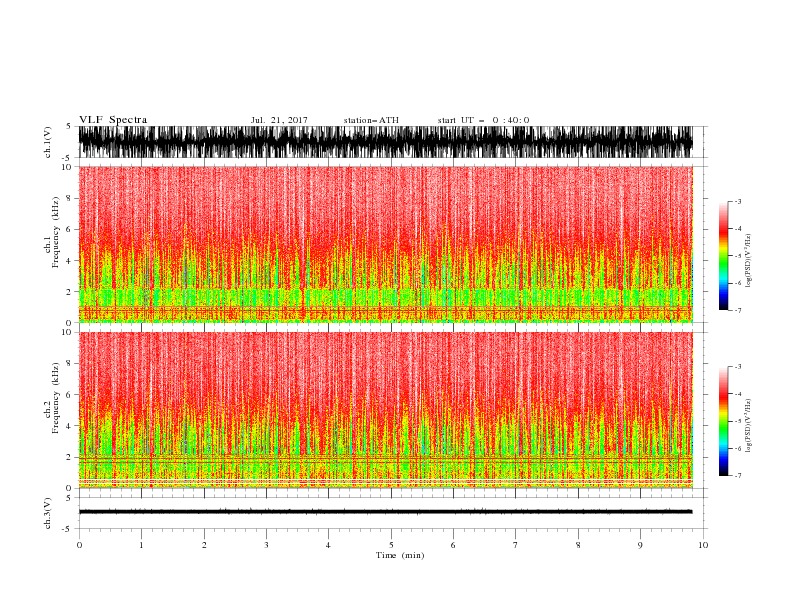
Task: Click the time axis tick '5'
Action: coord(391,545)
